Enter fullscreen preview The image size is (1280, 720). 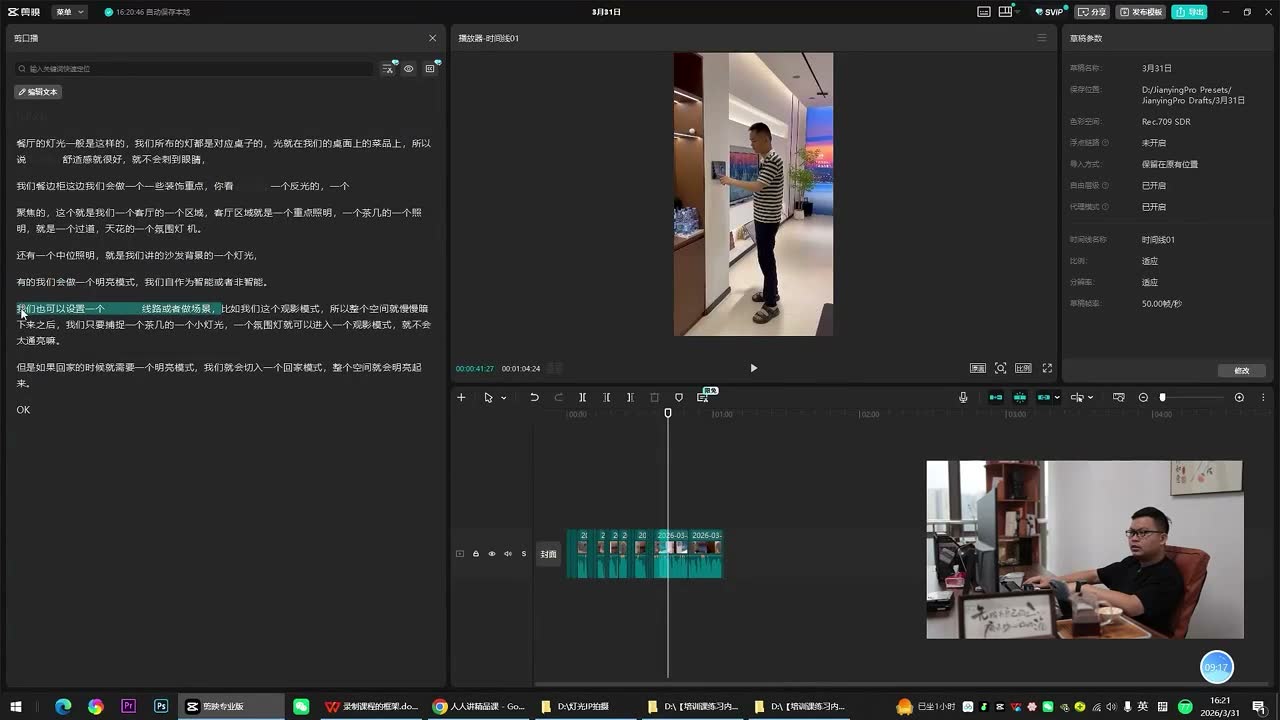1047,368
